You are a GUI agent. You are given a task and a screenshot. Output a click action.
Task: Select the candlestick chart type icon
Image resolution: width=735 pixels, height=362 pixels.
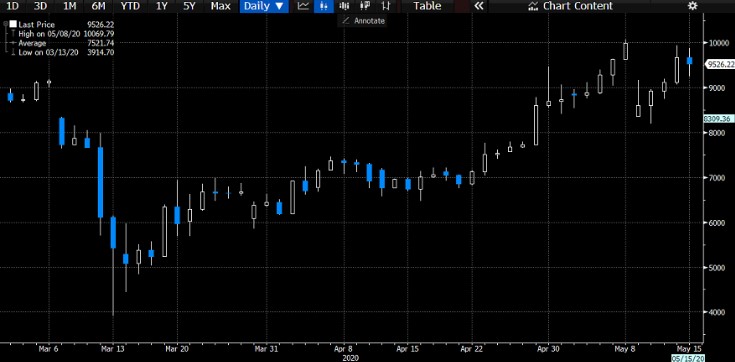coord(323,6)
